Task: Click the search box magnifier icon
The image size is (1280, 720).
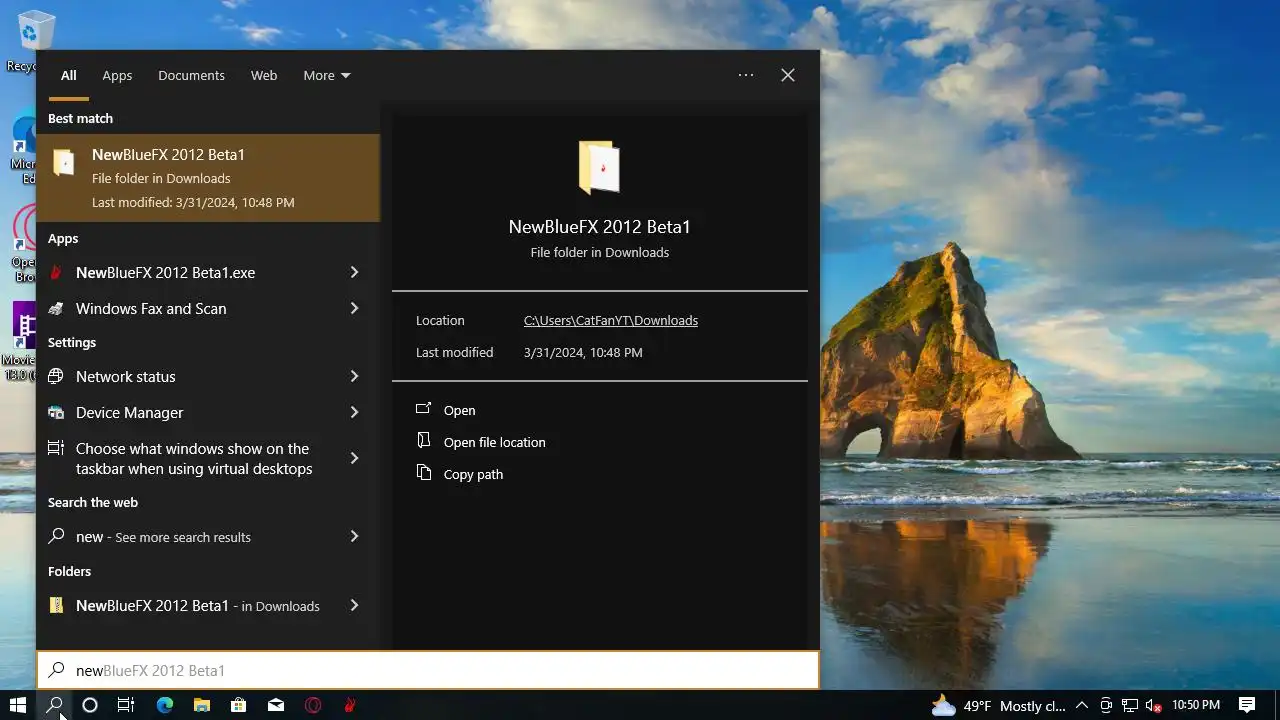Action: tap(57, 670)
